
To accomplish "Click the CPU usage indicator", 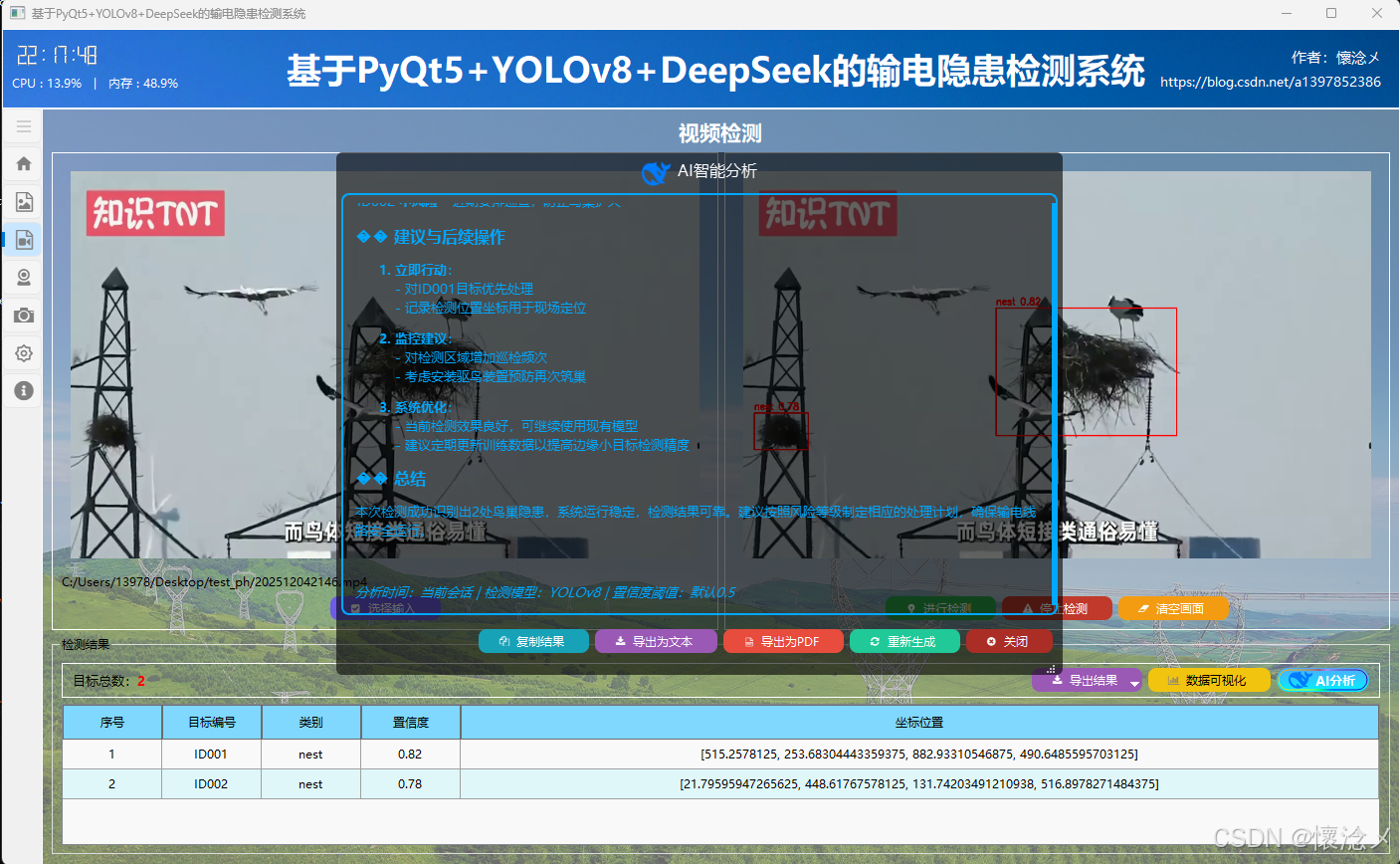I will (x=47, y=84).
